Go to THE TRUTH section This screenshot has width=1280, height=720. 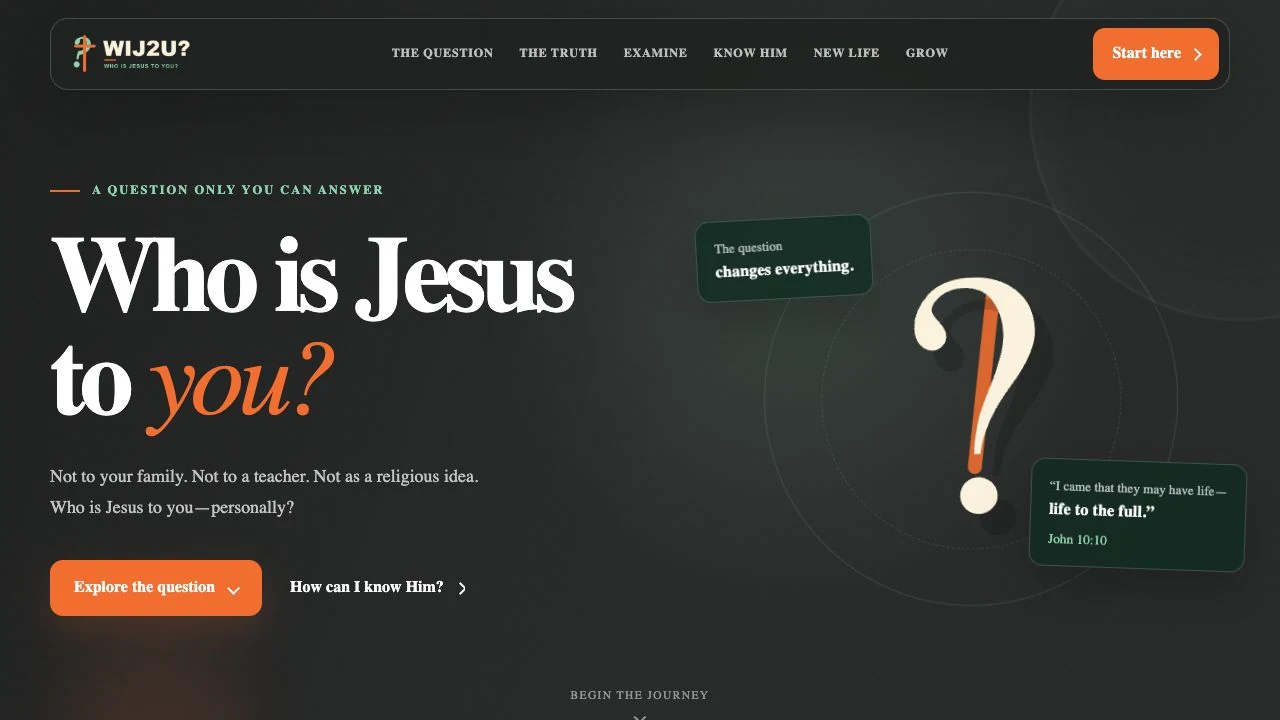point(558,53)
